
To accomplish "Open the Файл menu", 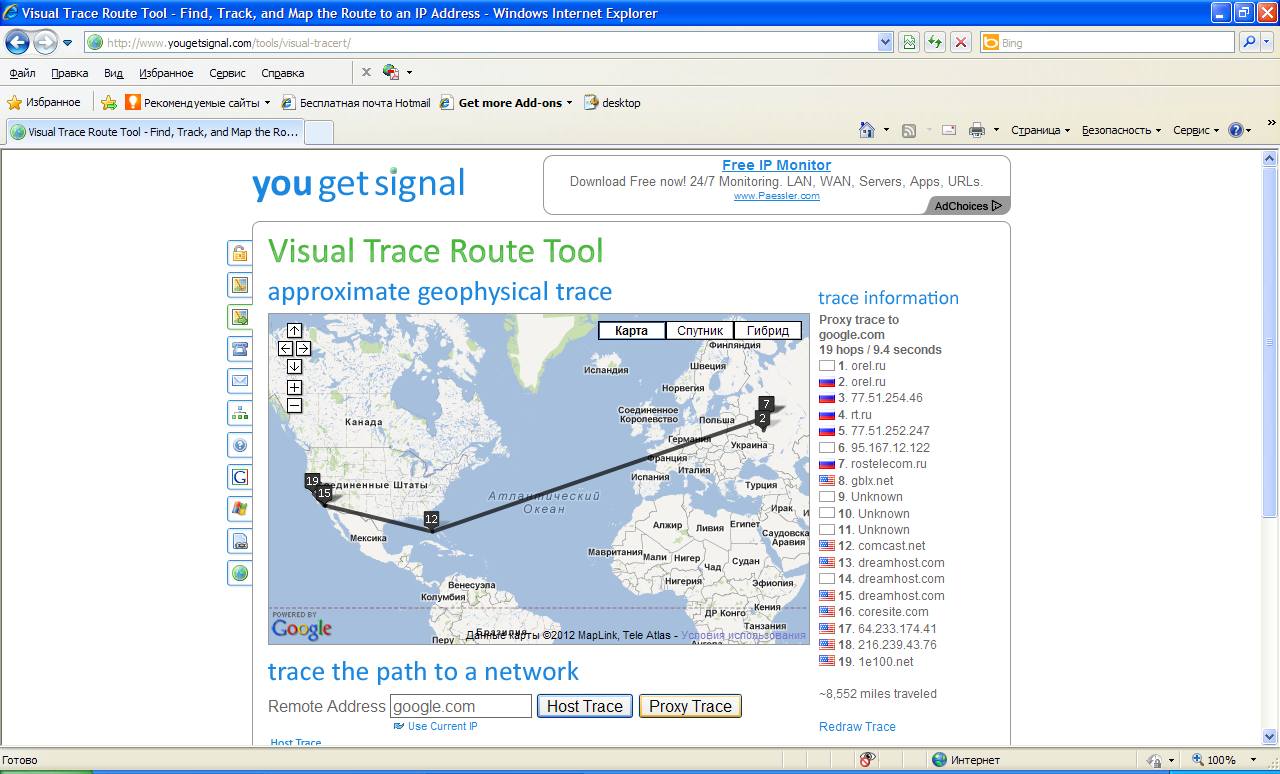I will pyautogui.click(x=23, y=73).
